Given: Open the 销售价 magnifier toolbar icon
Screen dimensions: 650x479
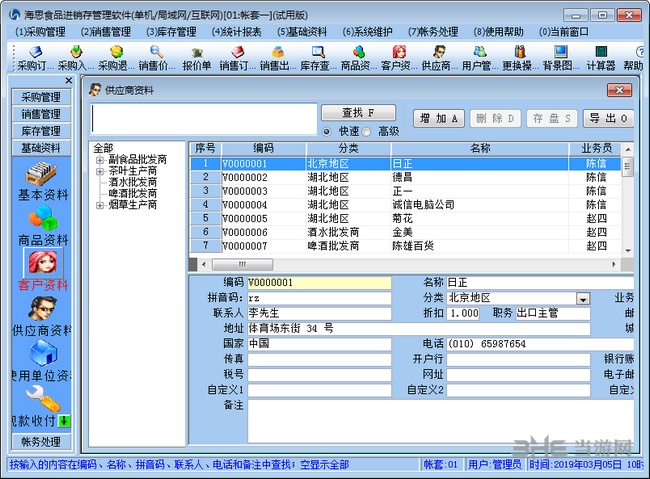Looking at the screenshot, I should point(157,58).
